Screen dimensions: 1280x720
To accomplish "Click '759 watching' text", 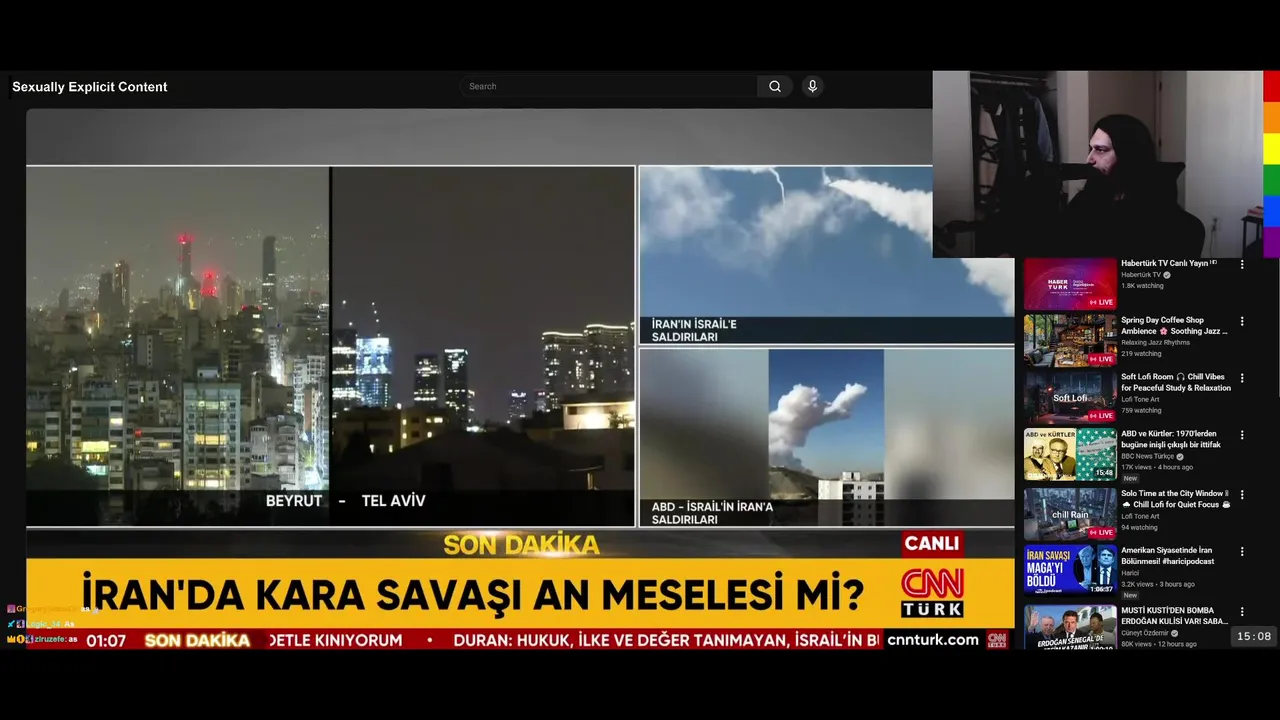I will pos(1141,410).
